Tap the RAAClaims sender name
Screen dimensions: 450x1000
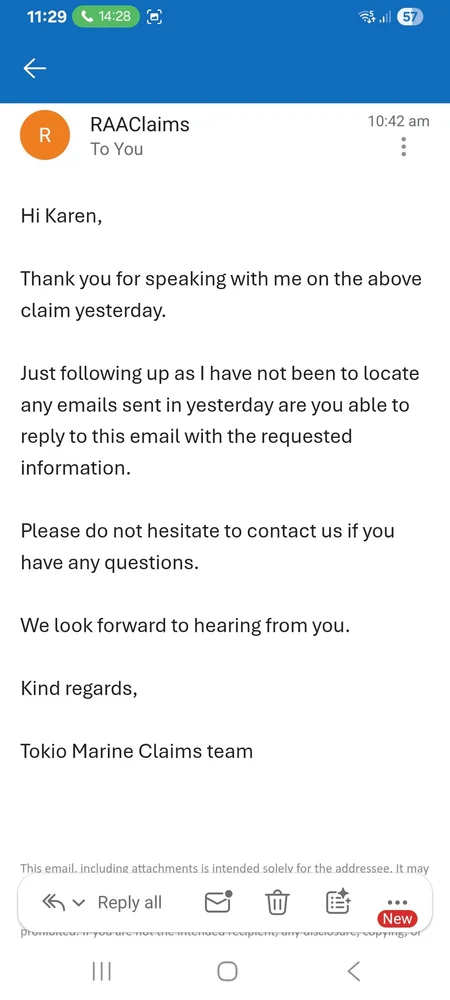pyautogui.click(x=140, y=124)
